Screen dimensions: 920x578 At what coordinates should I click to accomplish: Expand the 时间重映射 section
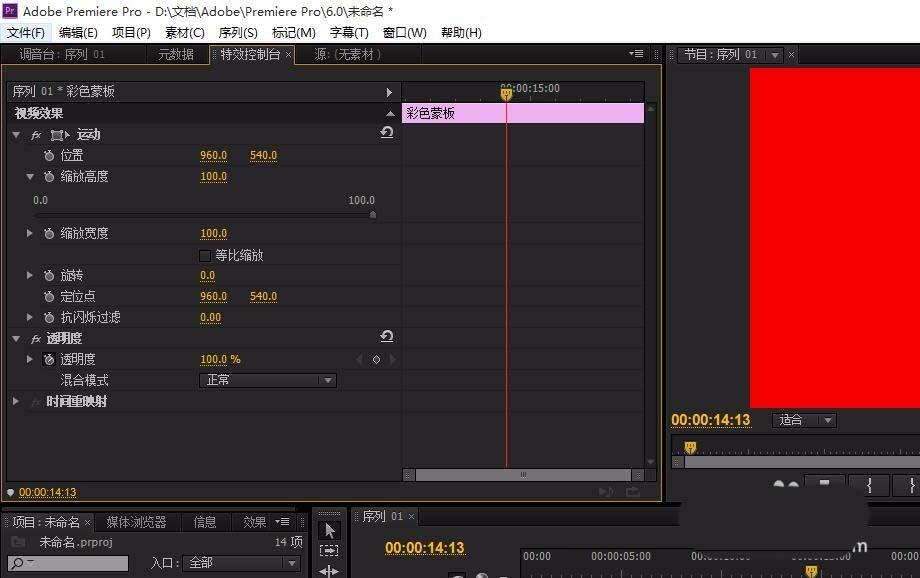[x=16, y=401]
